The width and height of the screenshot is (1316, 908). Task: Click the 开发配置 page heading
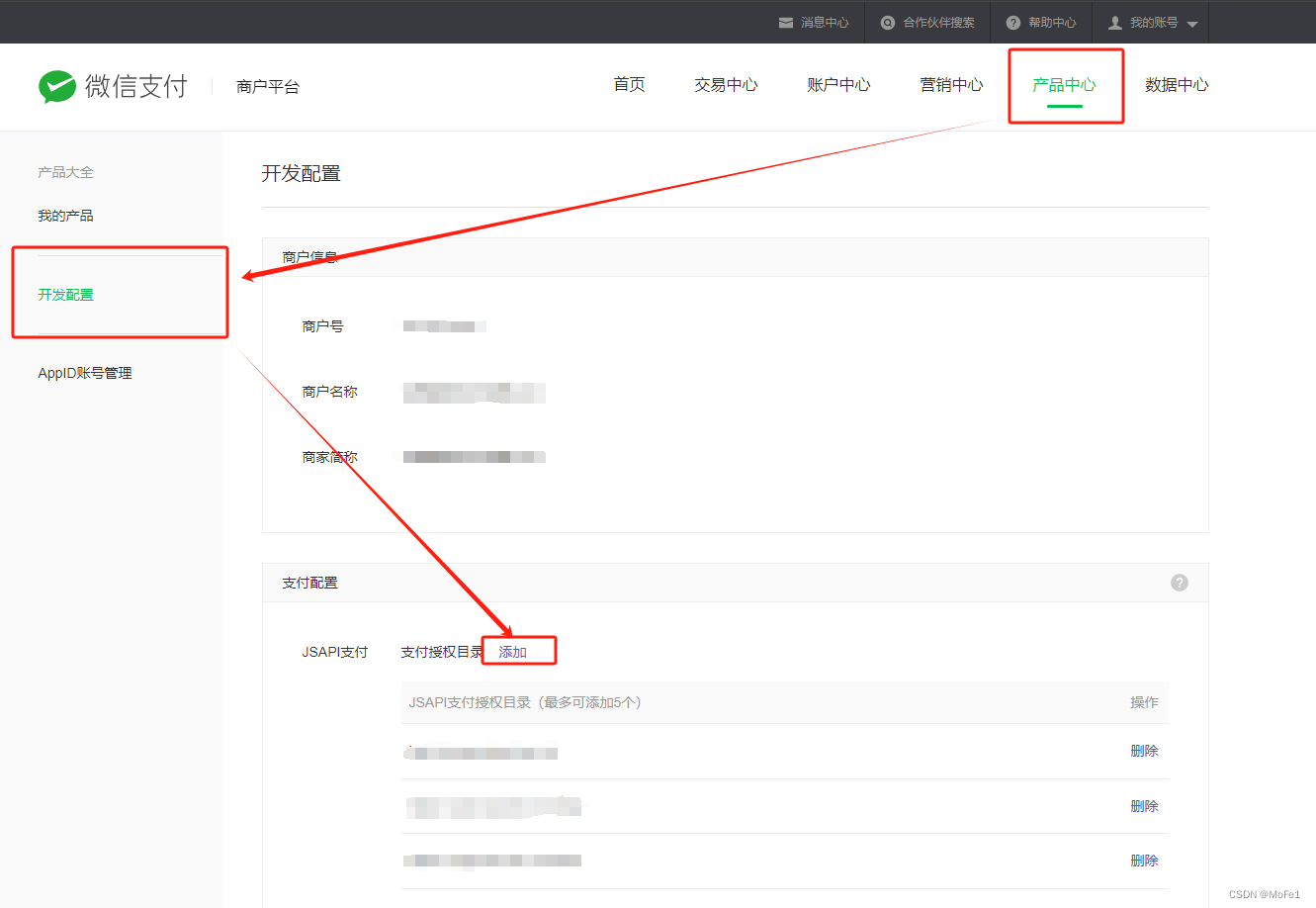(x=302, y=173)
